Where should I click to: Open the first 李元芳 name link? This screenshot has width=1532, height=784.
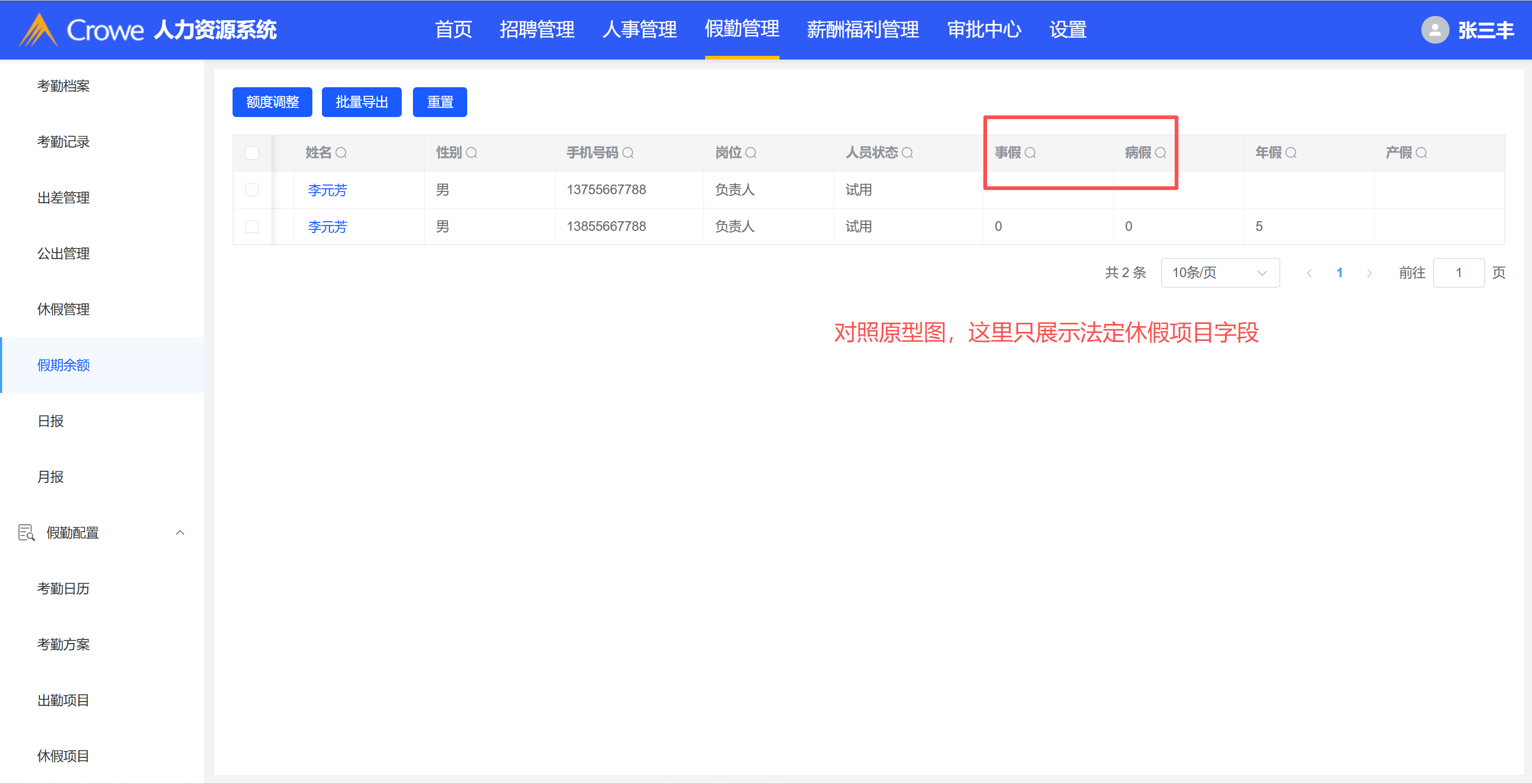click(x=327, y=190)
